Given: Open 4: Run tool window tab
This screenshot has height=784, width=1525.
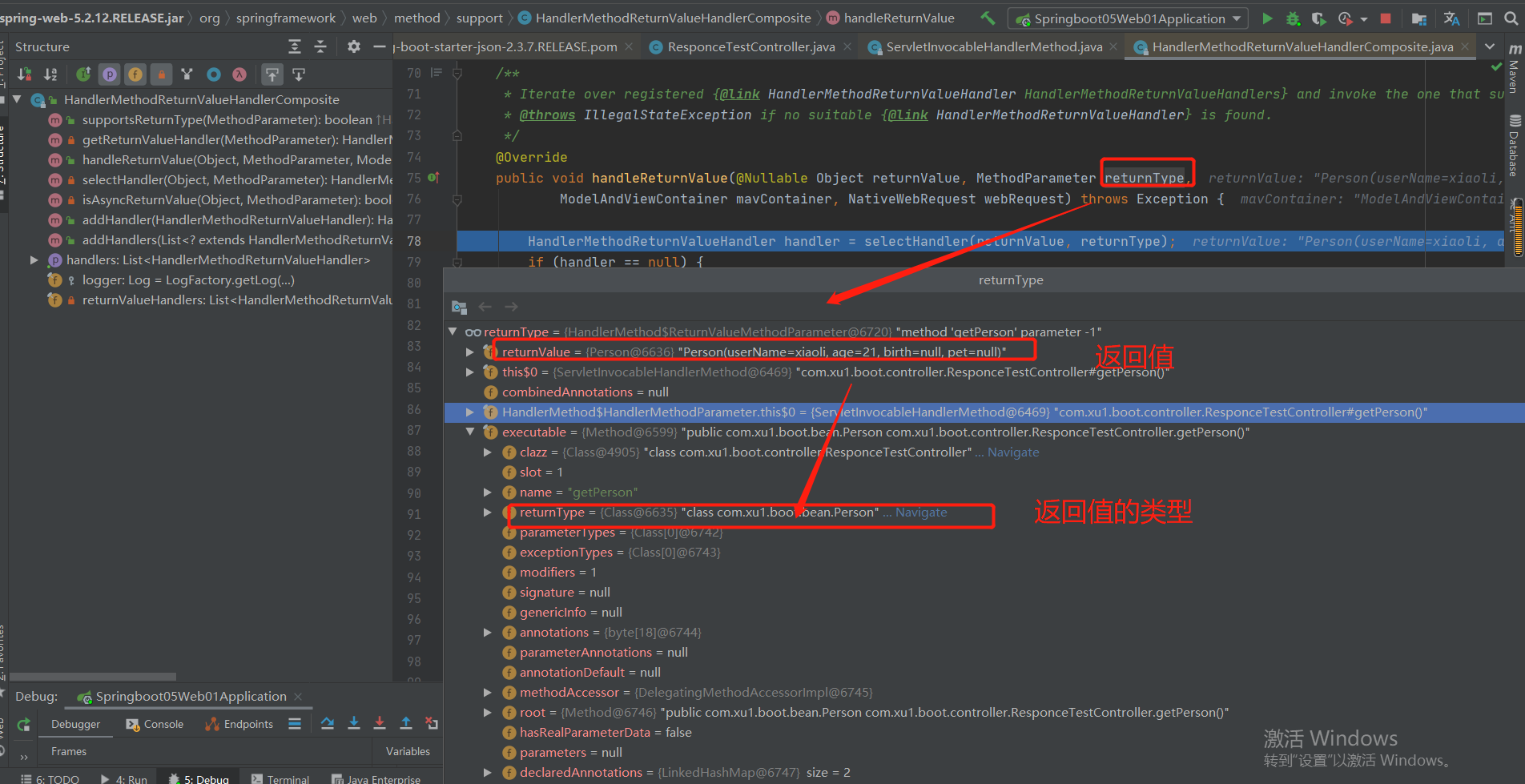Looking at the screenshot, I should point(124,779).
